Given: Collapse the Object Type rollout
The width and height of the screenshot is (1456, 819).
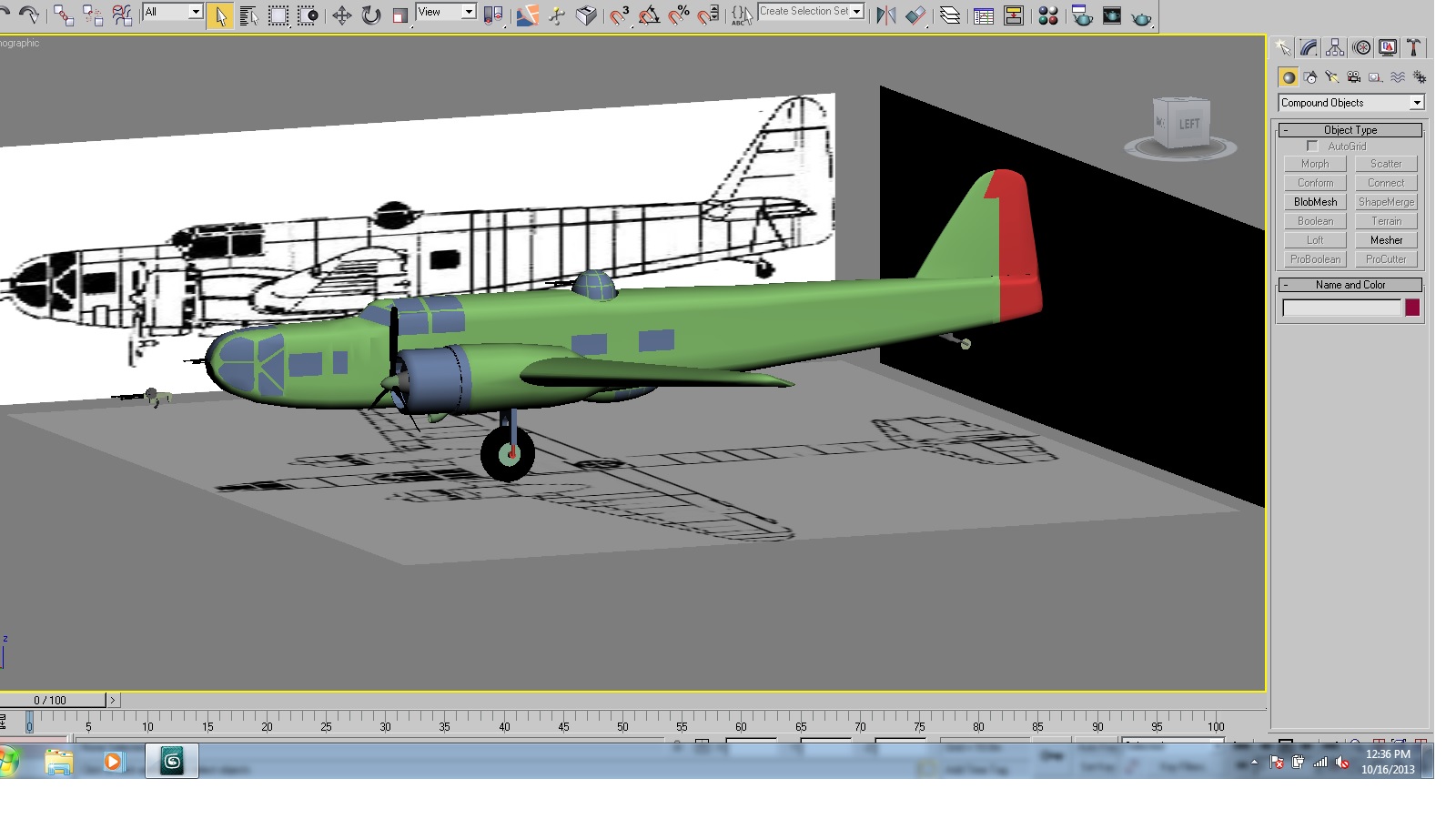Looking at the screenshot, I should (x=1350, y=130).
